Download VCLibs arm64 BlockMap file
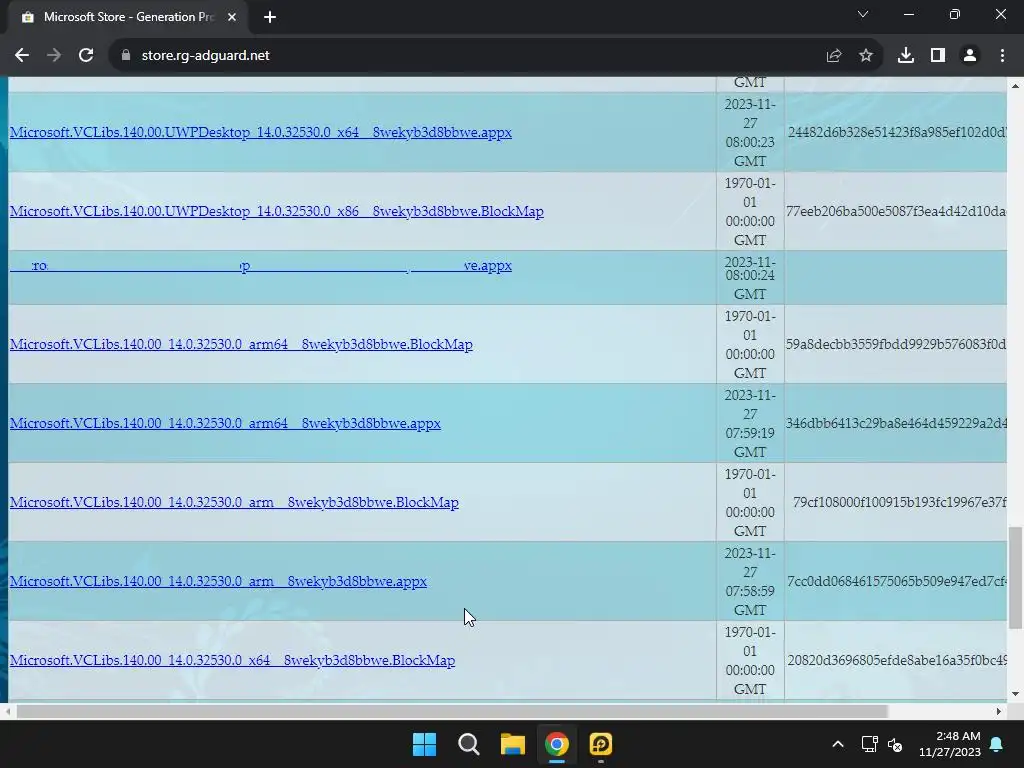Image resolution: width=1024 pixels, height=768 pixels. point(241,344)
